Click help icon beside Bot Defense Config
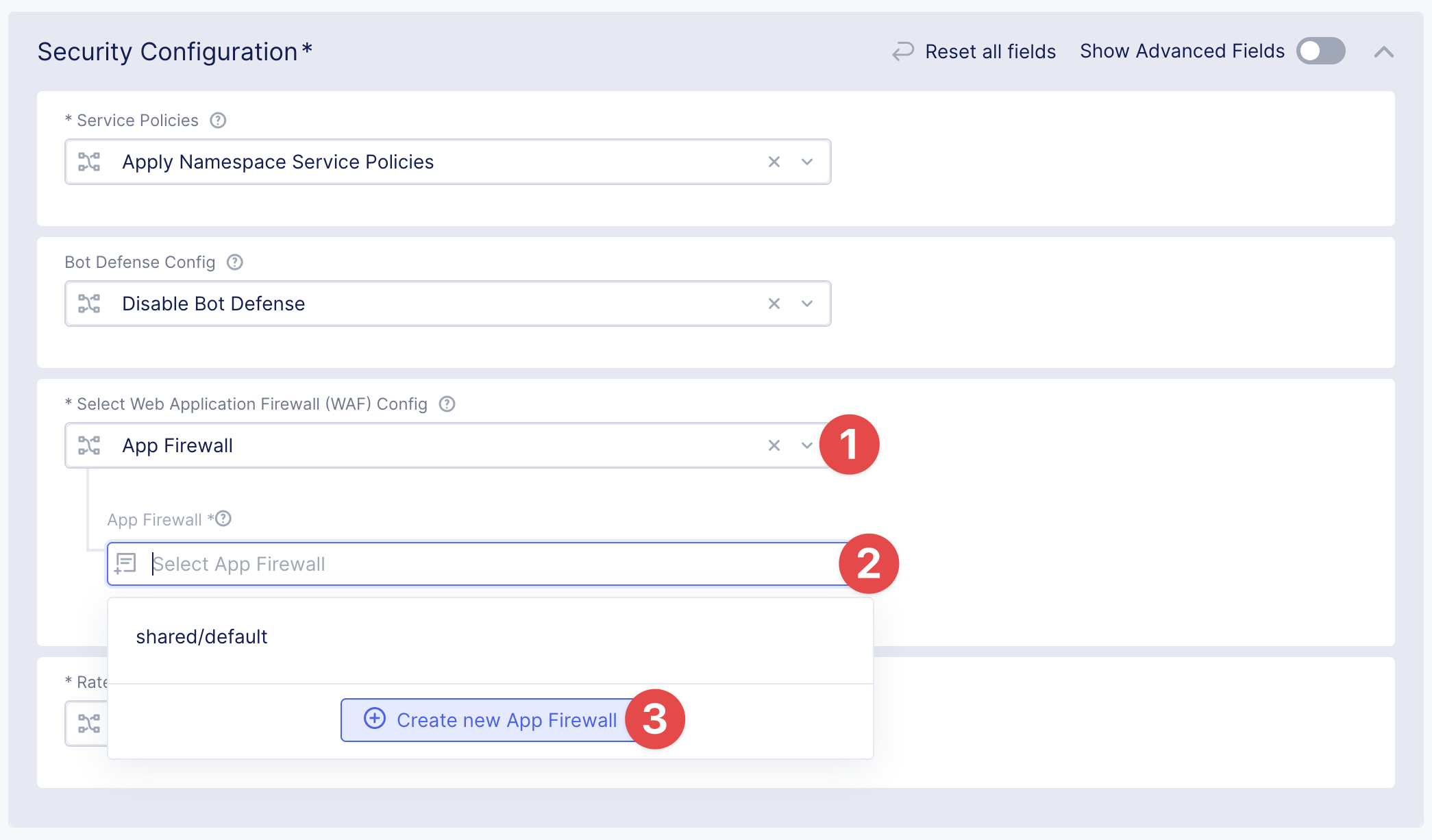 [235, 262]
